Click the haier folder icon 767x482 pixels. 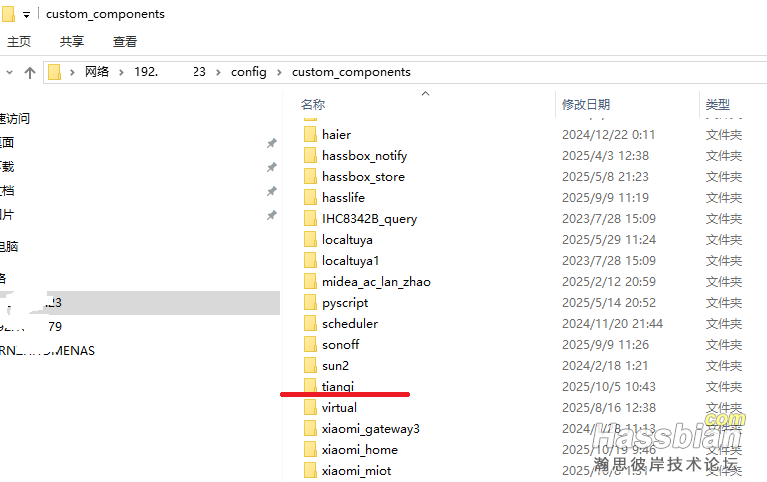[309, 134]
